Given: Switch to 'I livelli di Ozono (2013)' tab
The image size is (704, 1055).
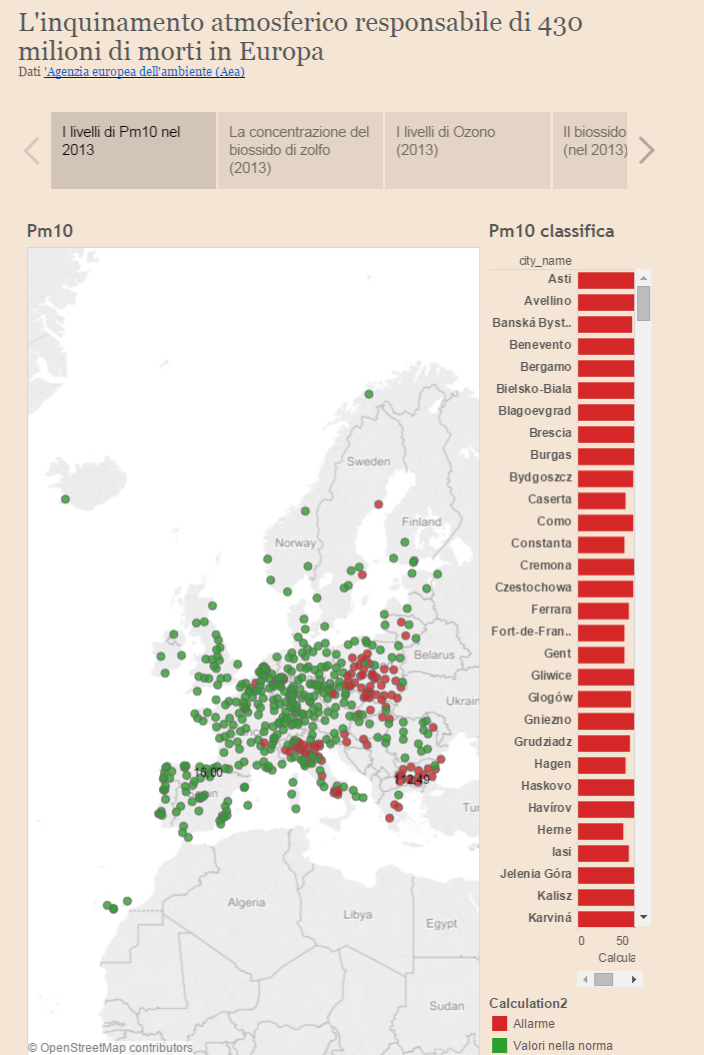Looking at the screenshot, I should pyautogui.click(x=467, y=150).
